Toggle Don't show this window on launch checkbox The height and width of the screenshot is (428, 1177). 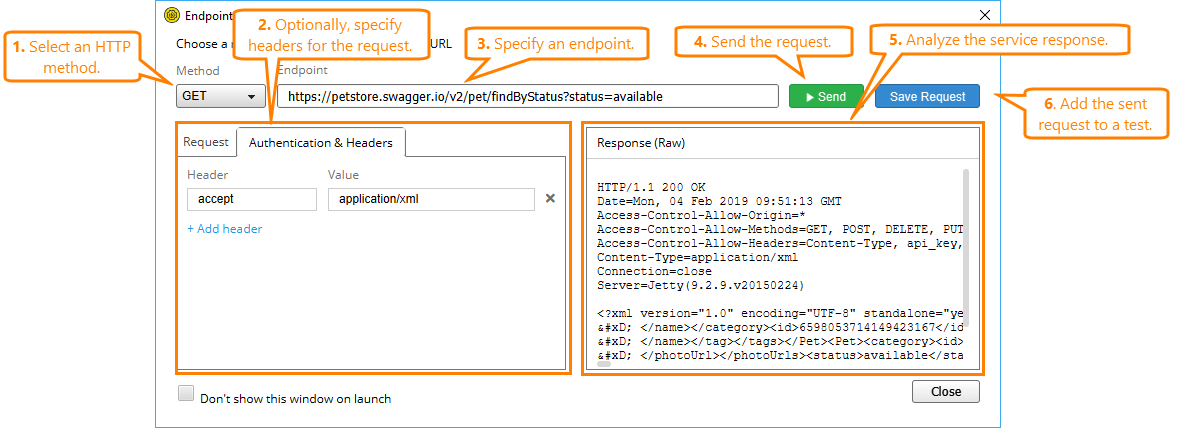coord(186,393)
